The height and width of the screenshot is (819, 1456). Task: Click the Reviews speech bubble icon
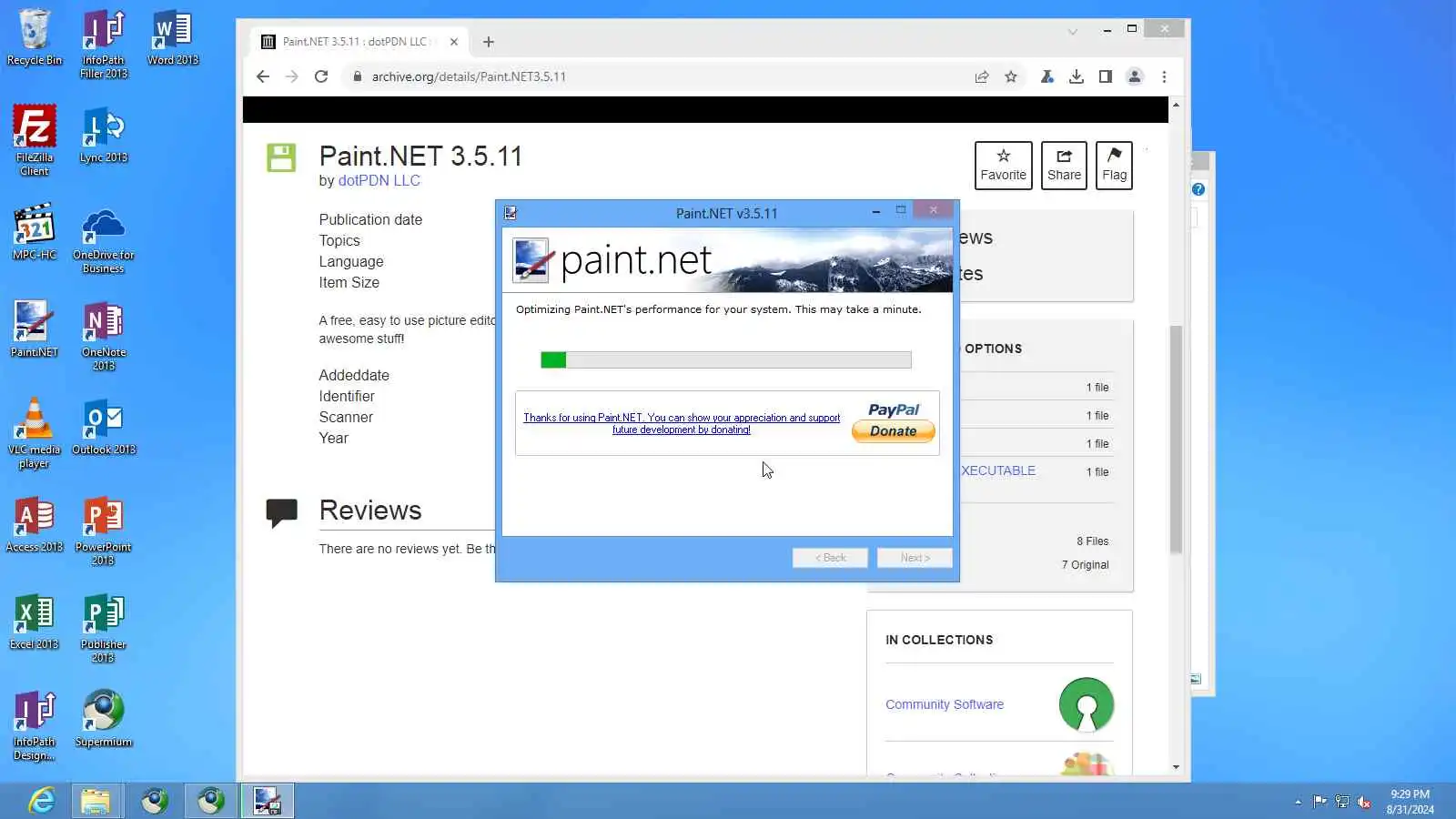[x=281, y=512]
